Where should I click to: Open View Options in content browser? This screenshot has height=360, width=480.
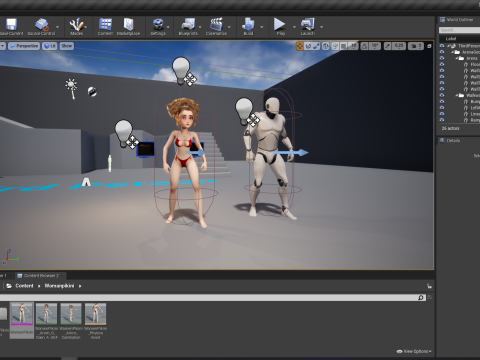tap(414, 351)
